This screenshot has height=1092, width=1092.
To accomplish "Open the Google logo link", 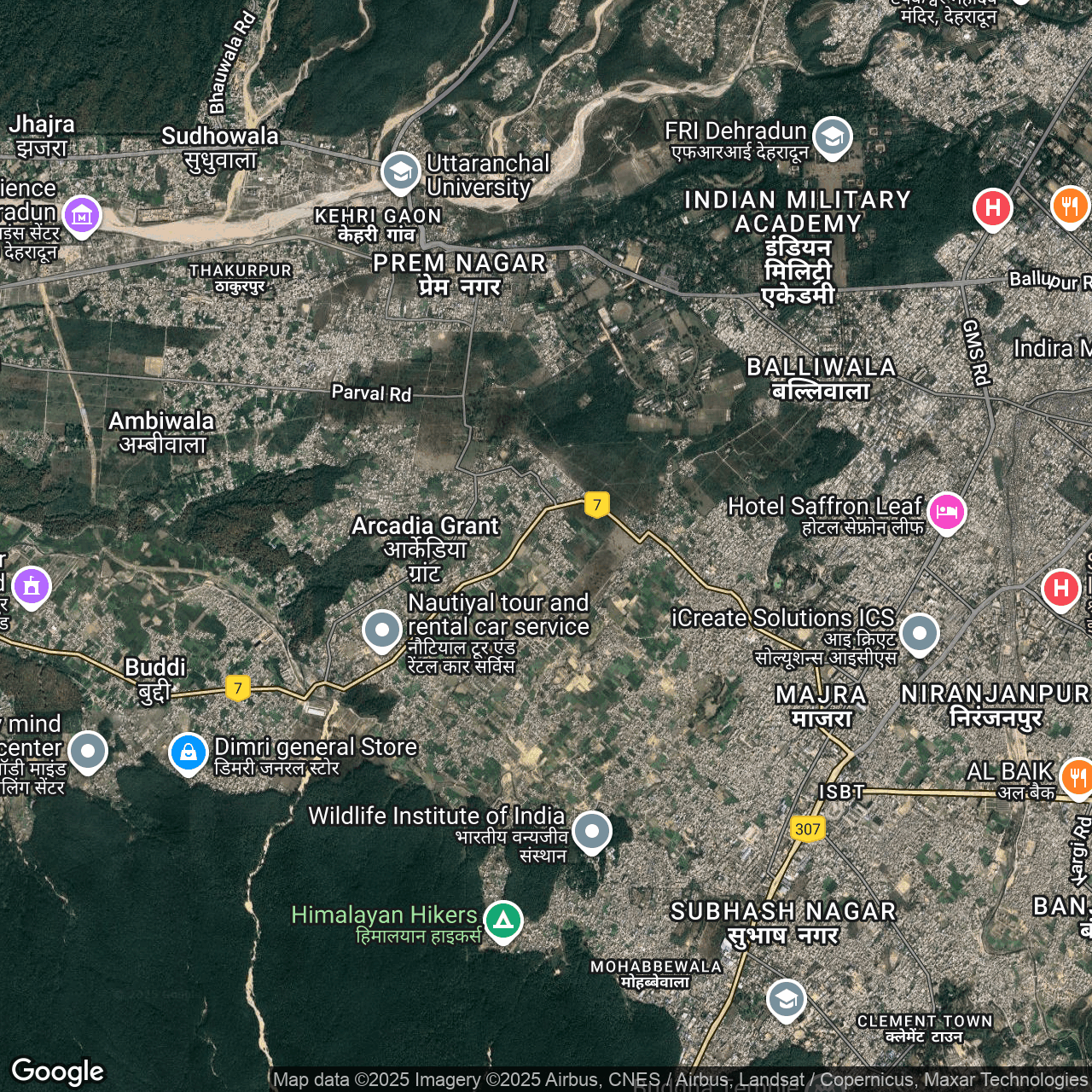I will click(58, 1071).
